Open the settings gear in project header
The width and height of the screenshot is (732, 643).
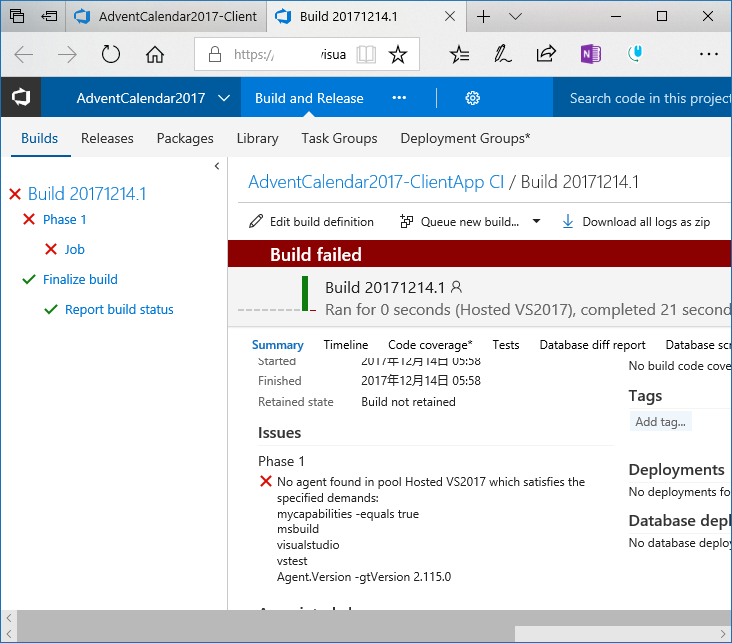pyautogui.click(x=472, y=98)
